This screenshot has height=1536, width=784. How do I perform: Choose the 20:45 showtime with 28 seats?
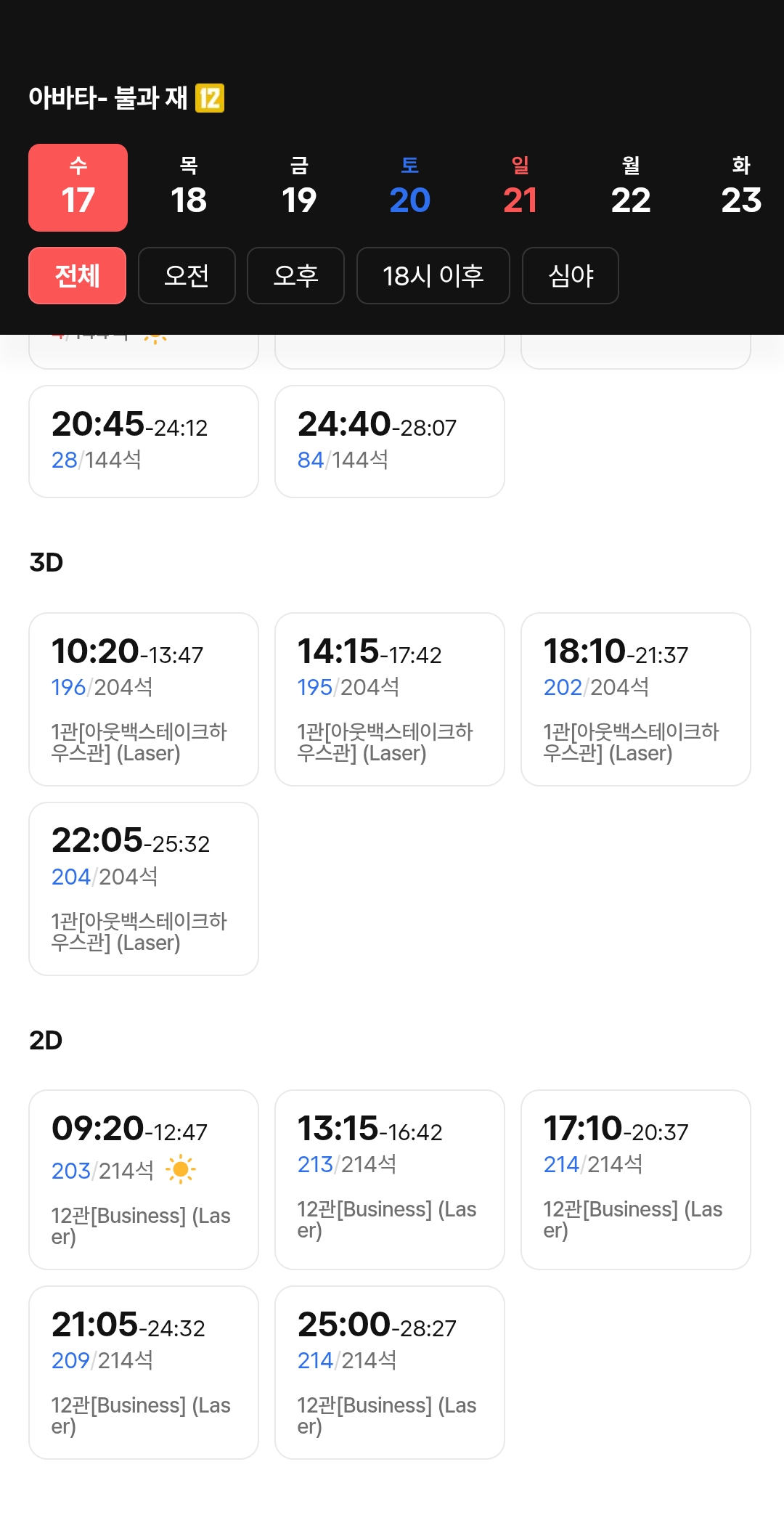tap(143, 441)
